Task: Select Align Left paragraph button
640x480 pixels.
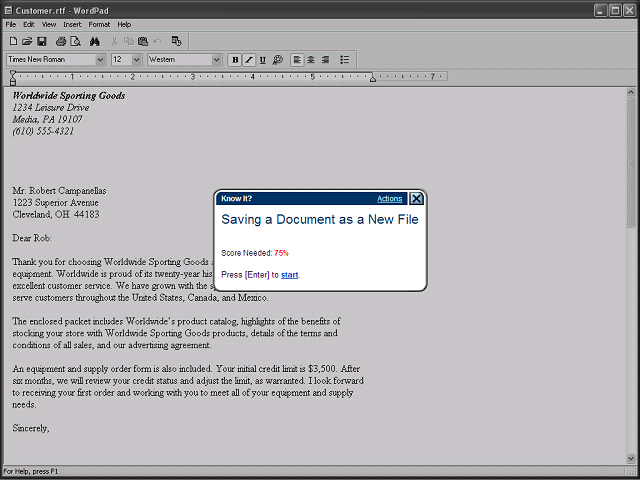Action: tap(297, 60)
